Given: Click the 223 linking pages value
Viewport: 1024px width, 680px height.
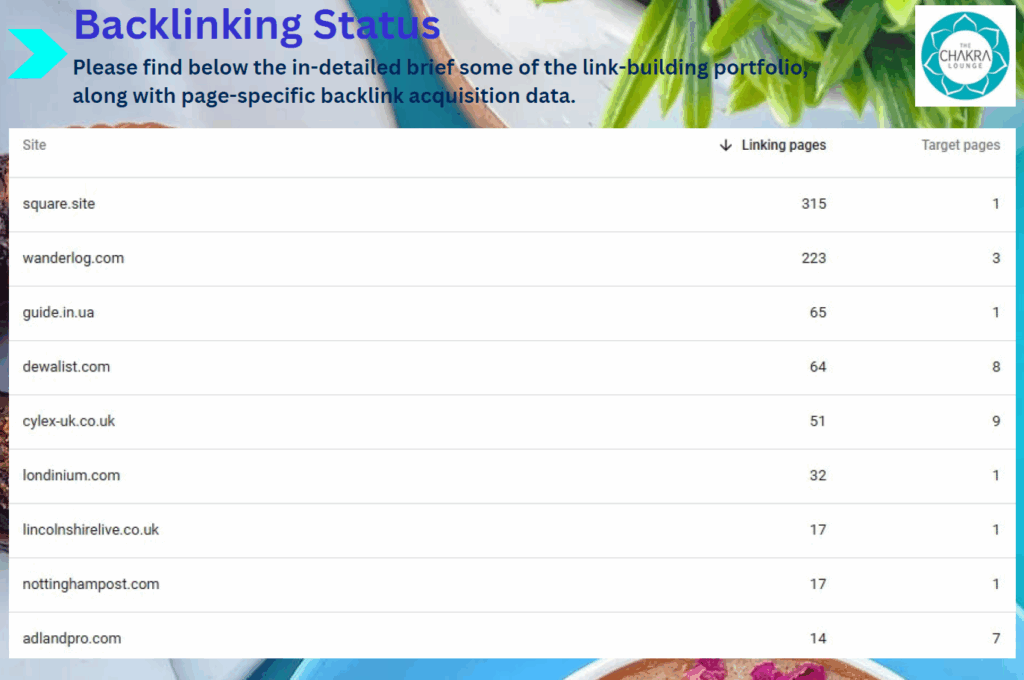Looking at the screenshot, I should tap(814, 258).
